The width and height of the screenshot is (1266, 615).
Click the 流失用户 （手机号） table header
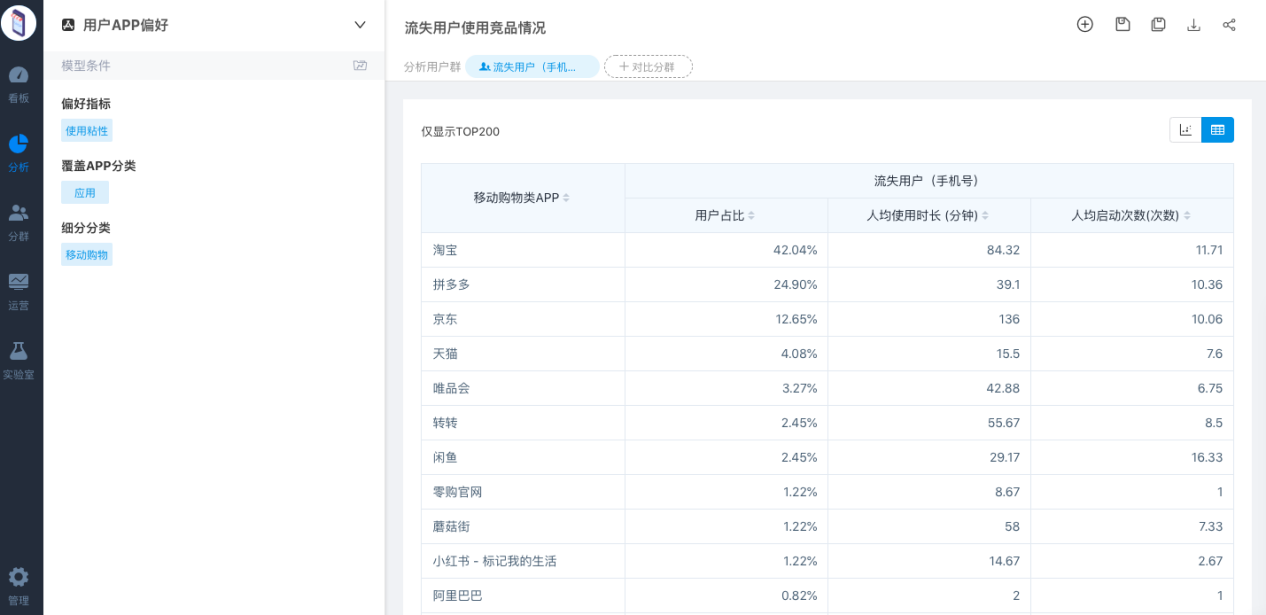[929, 181]
